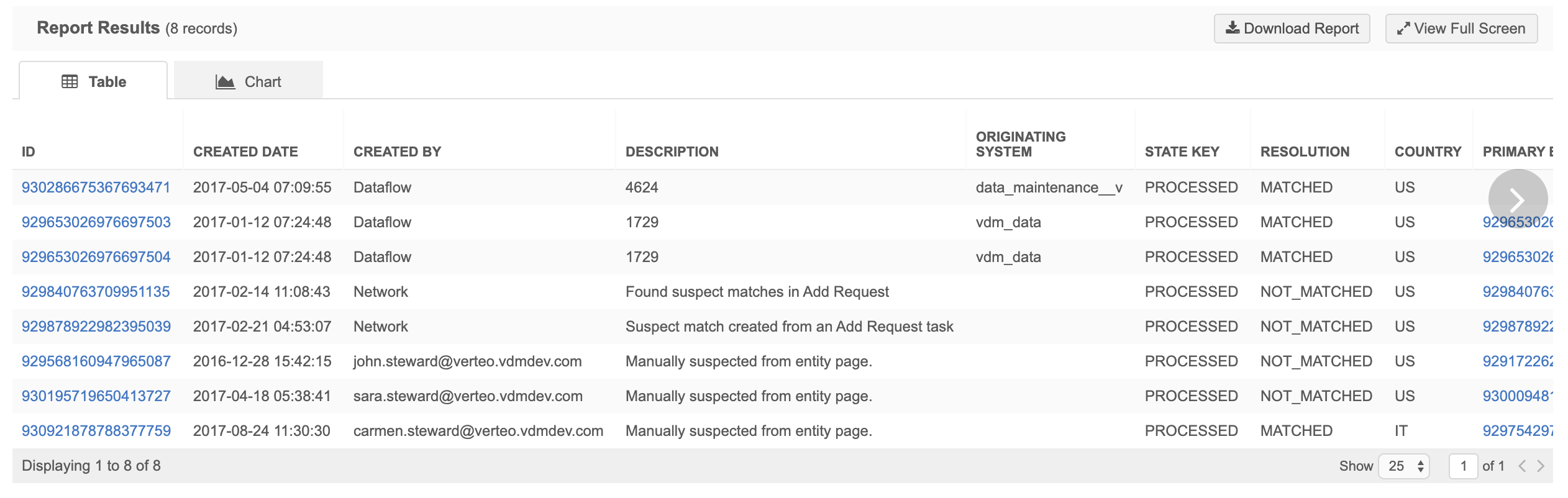Sort by the Created Date column header

point(245,152)
